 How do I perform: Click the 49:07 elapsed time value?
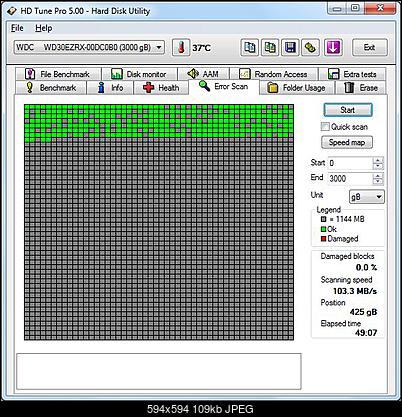(366, 333)
